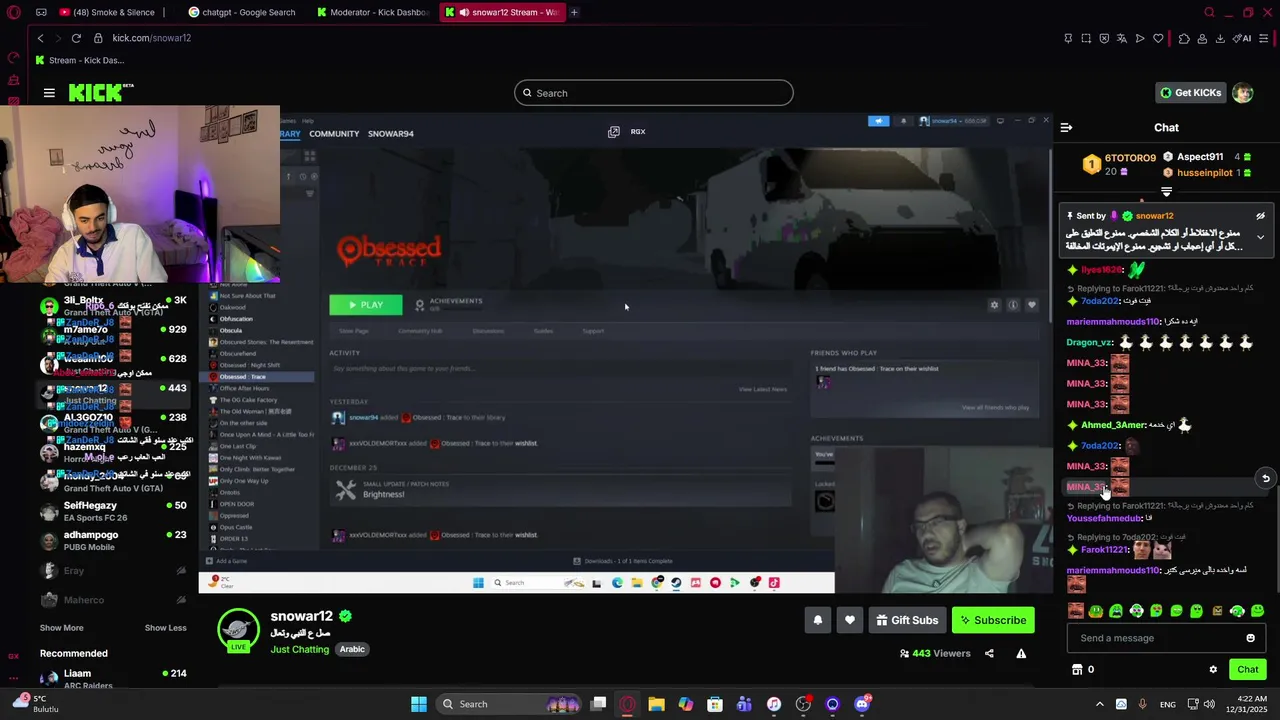Click the Gift Subs button
Screen dimensions: 1280x720
907,620
